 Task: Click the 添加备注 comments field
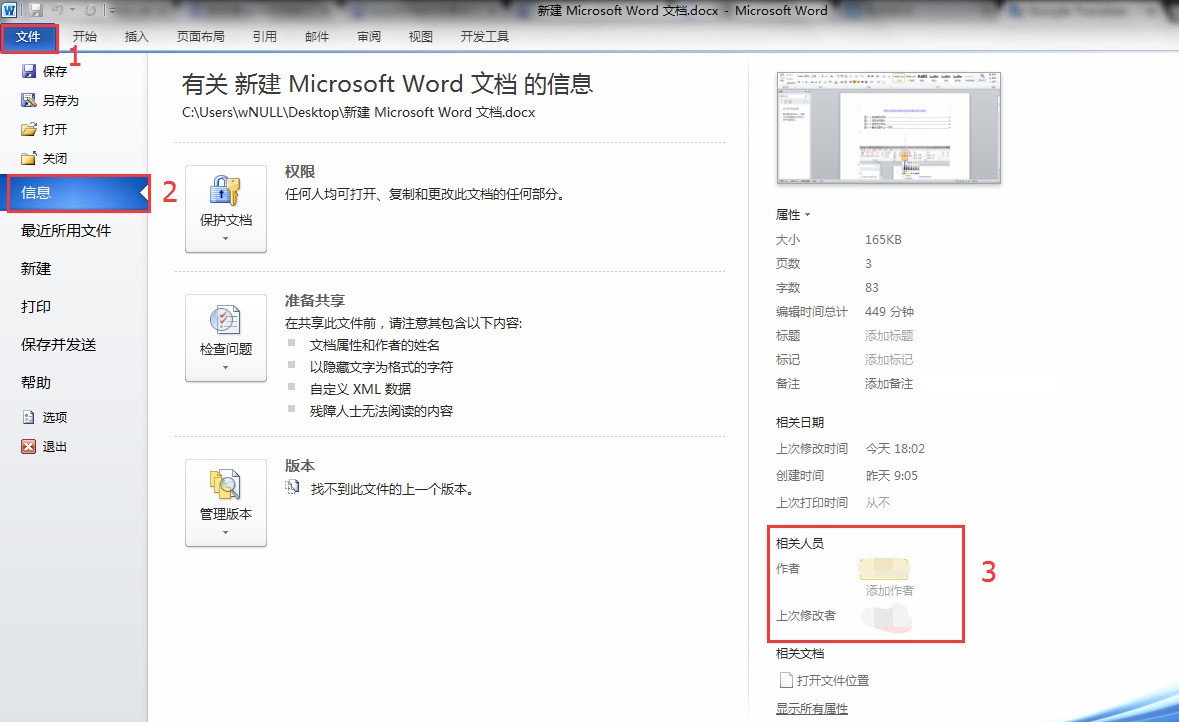889,384
